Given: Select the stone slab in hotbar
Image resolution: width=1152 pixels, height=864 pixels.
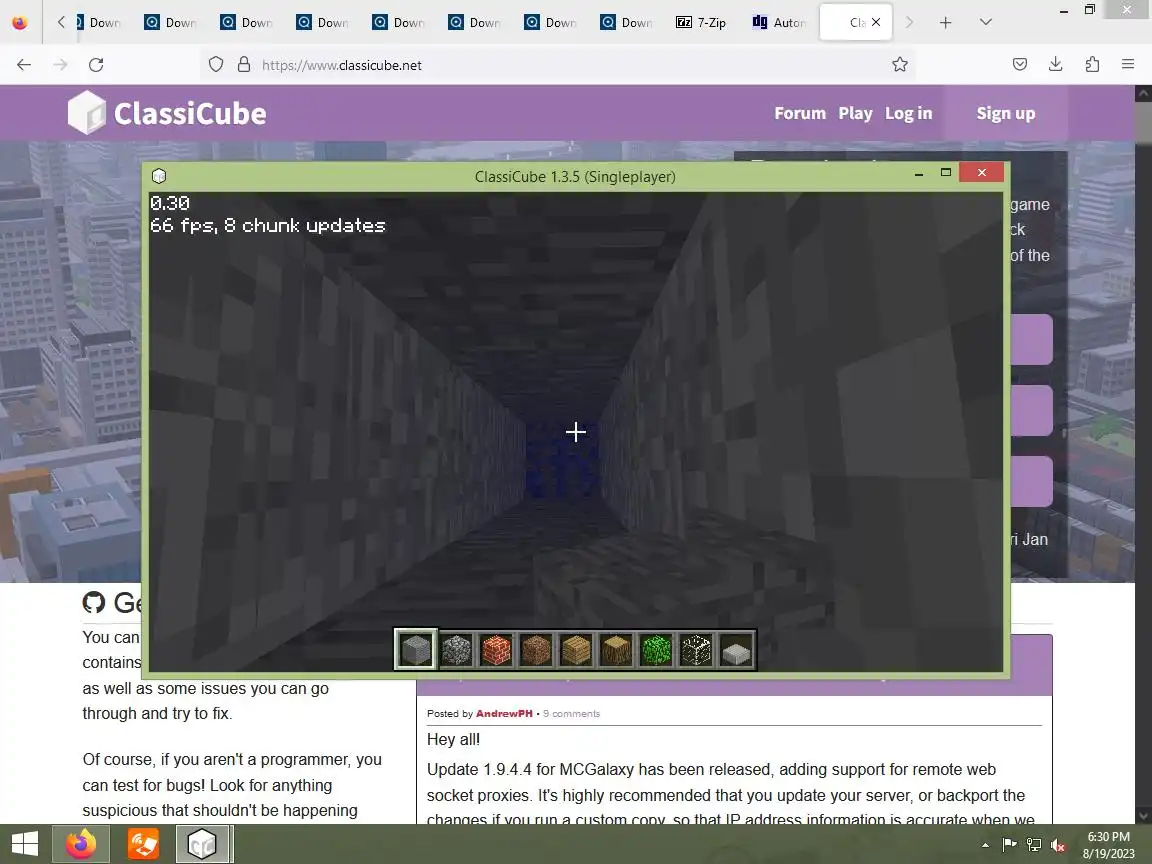Looking at the screenshot, I should [x=736, y=650].
